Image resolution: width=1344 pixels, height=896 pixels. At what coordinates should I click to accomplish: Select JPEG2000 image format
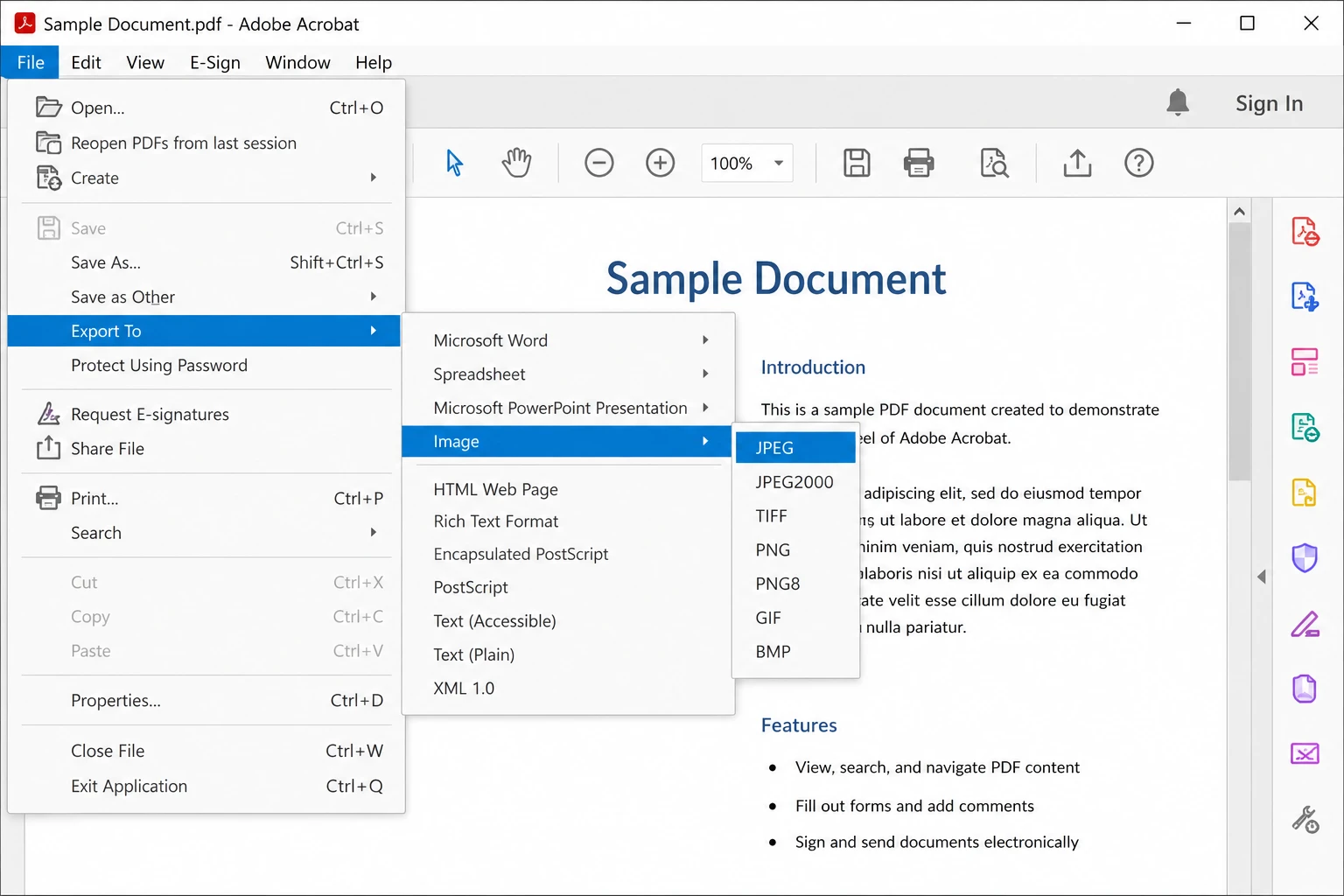(x=795, y=482)
